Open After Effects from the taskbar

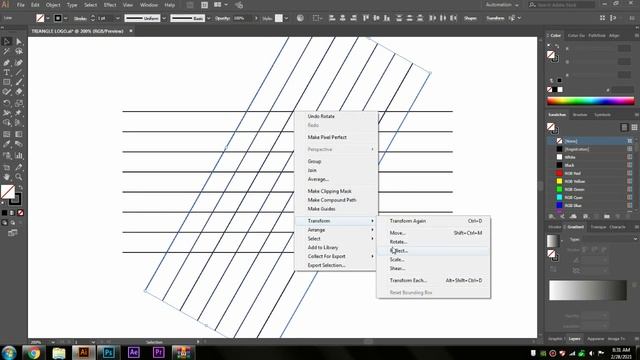pos(133,352)
